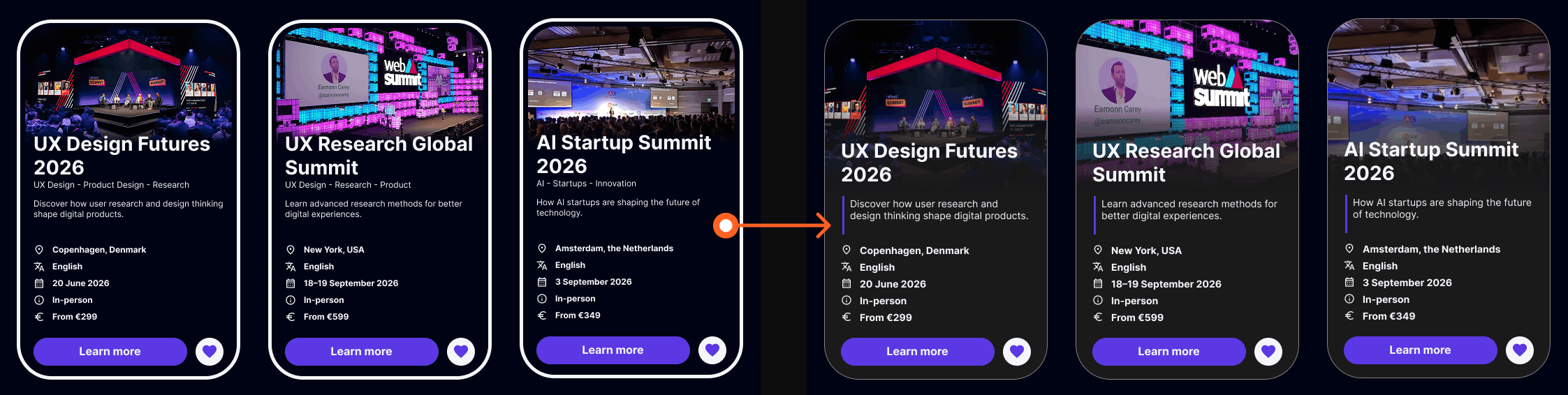Toggle heart on left AI Startup Summit card
This screenshot has height=395, width=1568.
click(712, 350)
